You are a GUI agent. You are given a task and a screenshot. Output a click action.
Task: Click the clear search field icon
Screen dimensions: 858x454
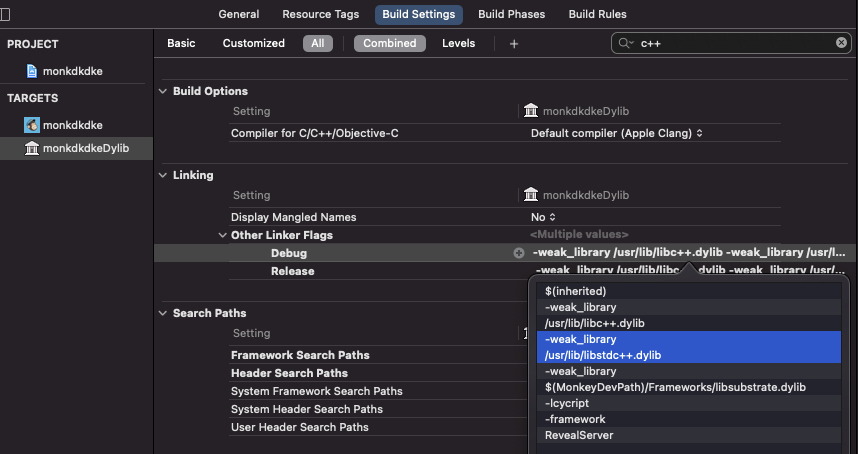pos(841,43)
